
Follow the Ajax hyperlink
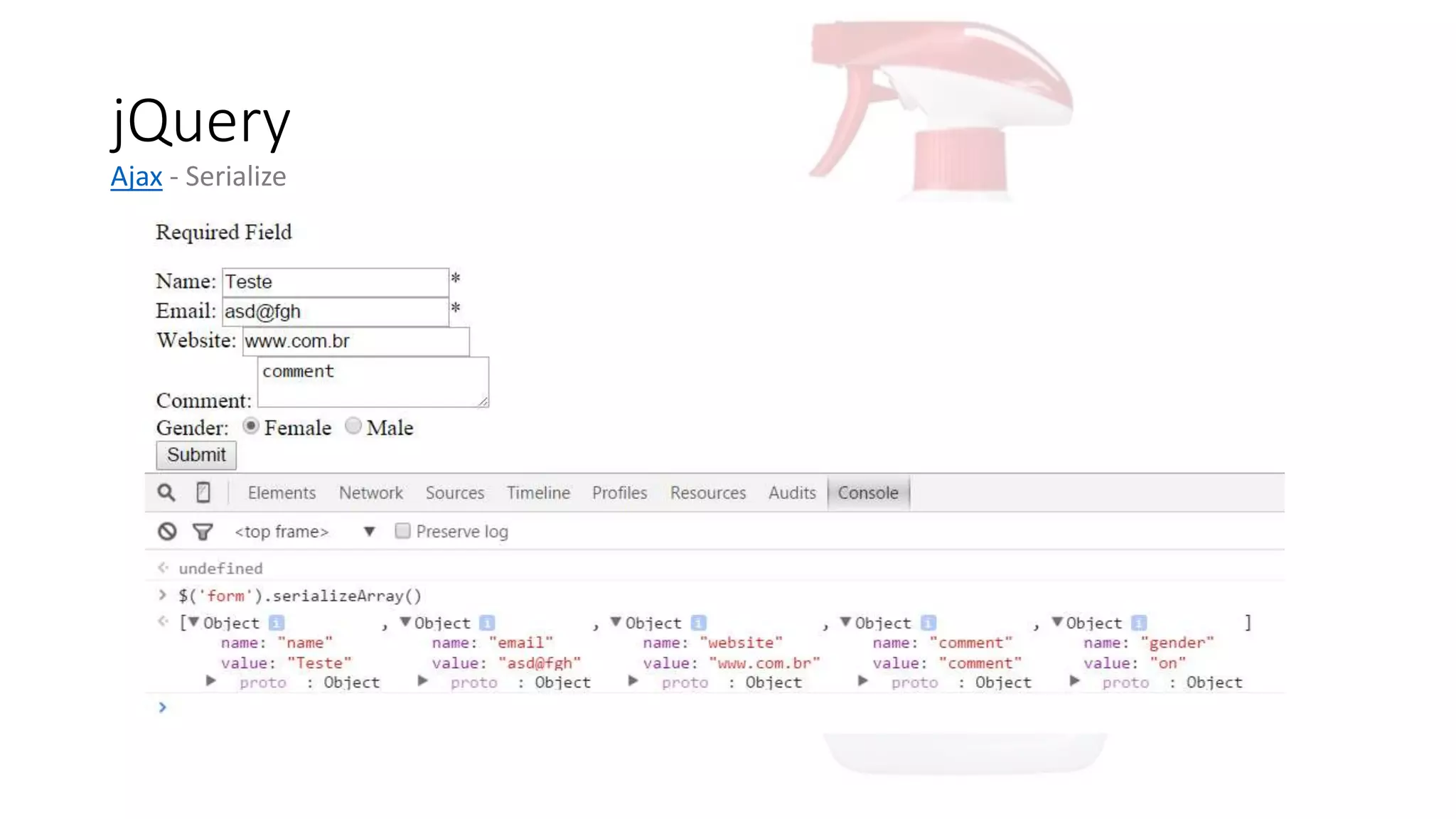[x=136, y=176]
